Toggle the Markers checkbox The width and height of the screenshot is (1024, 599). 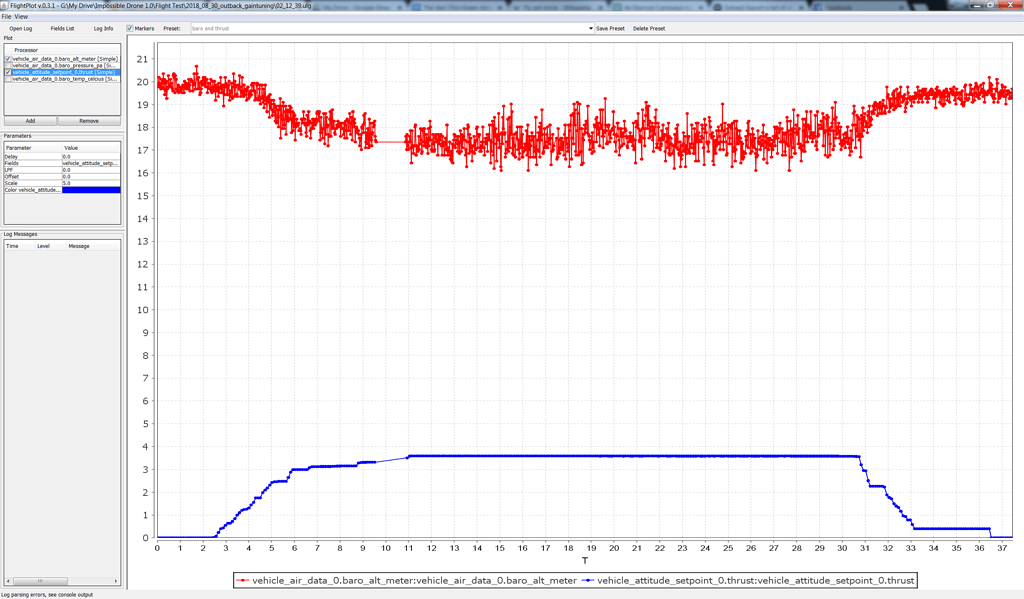pyautogui.click(x=131, y=29)
